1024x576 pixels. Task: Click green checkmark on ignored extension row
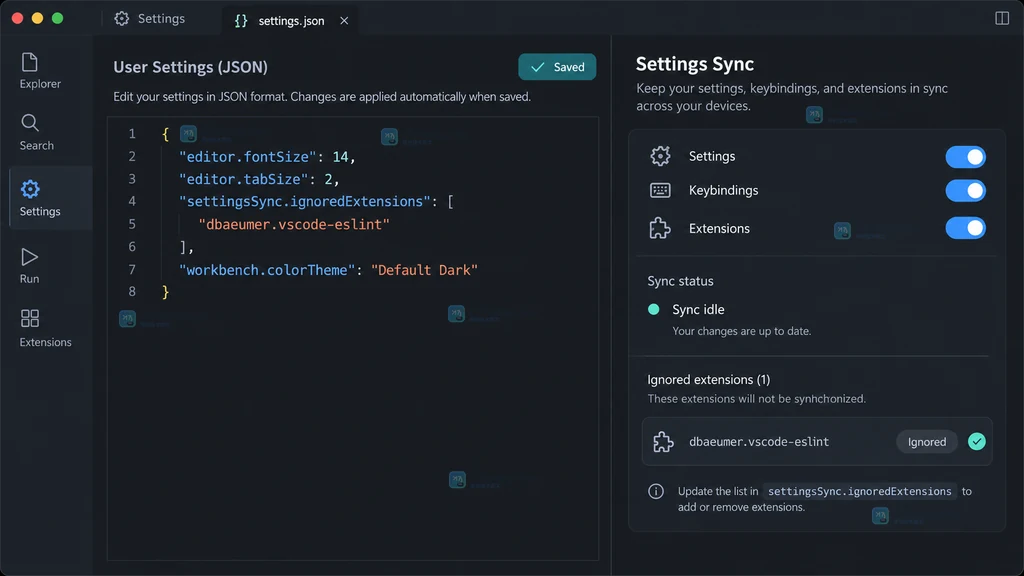[x=976, y=441]
